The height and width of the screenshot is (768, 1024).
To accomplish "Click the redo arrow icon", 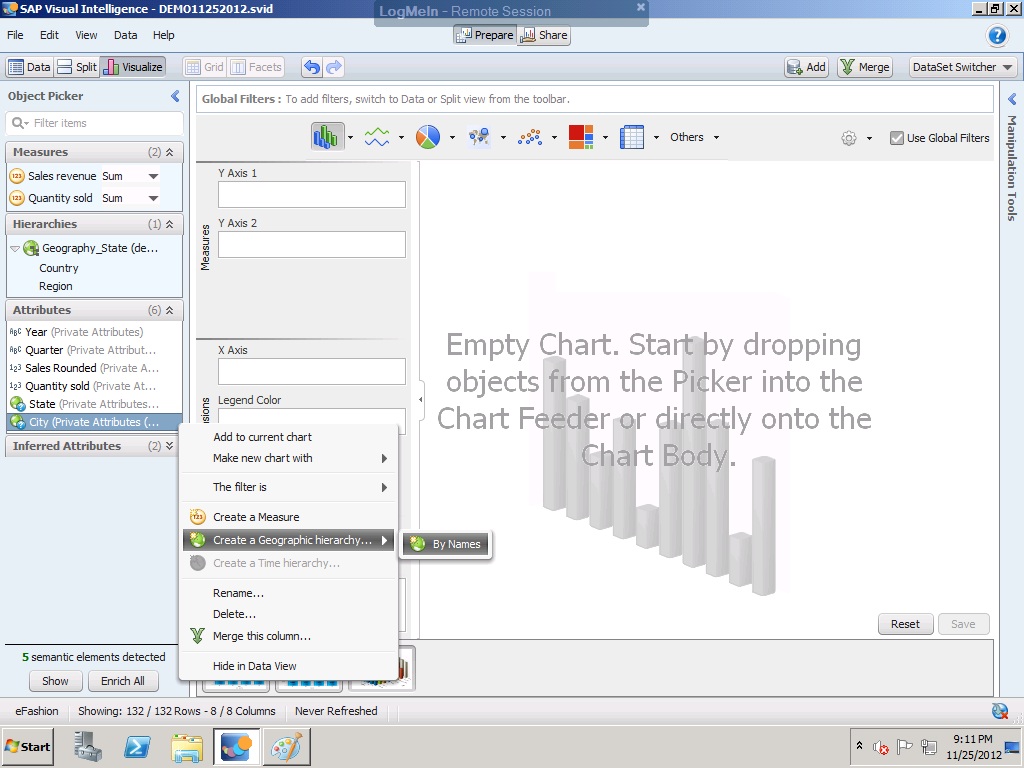I will point(334,67).
